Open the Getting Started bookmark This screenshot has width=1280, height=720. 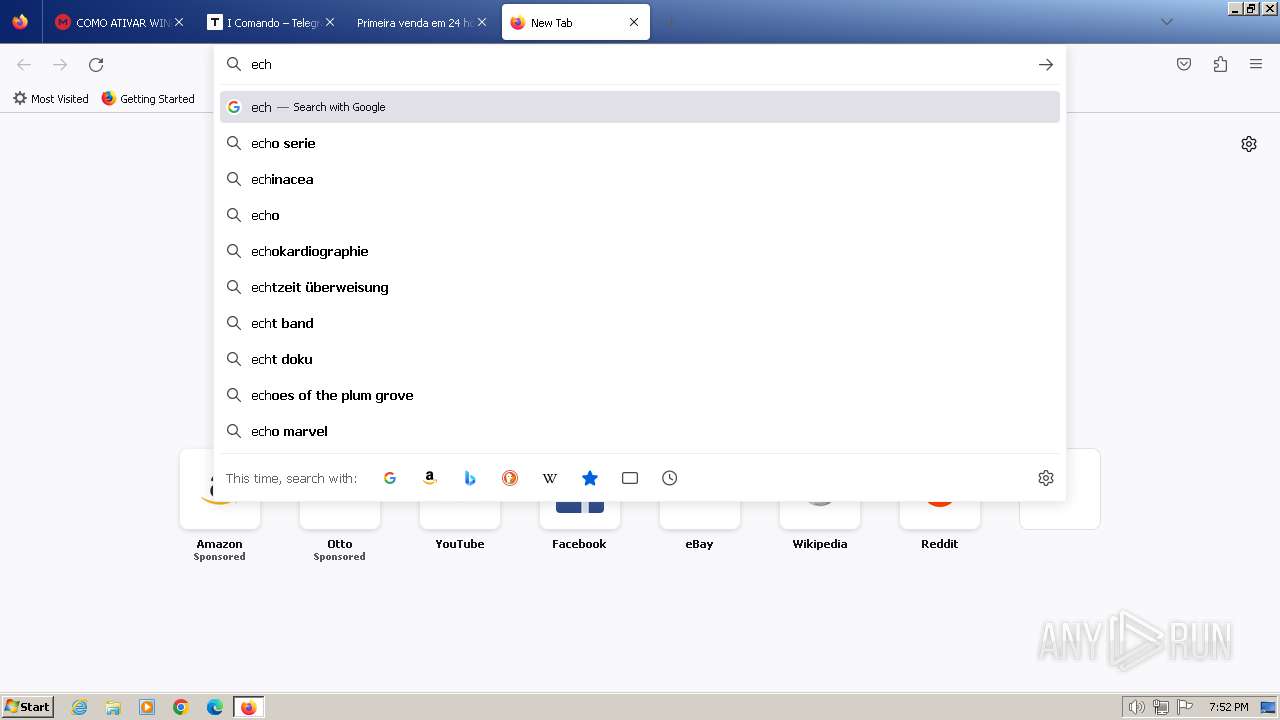pyautogui.click(x=148, y=99)
